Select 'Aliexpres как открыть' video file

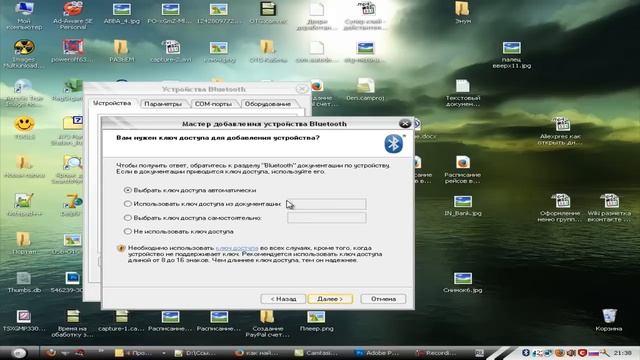coord(560,131)
